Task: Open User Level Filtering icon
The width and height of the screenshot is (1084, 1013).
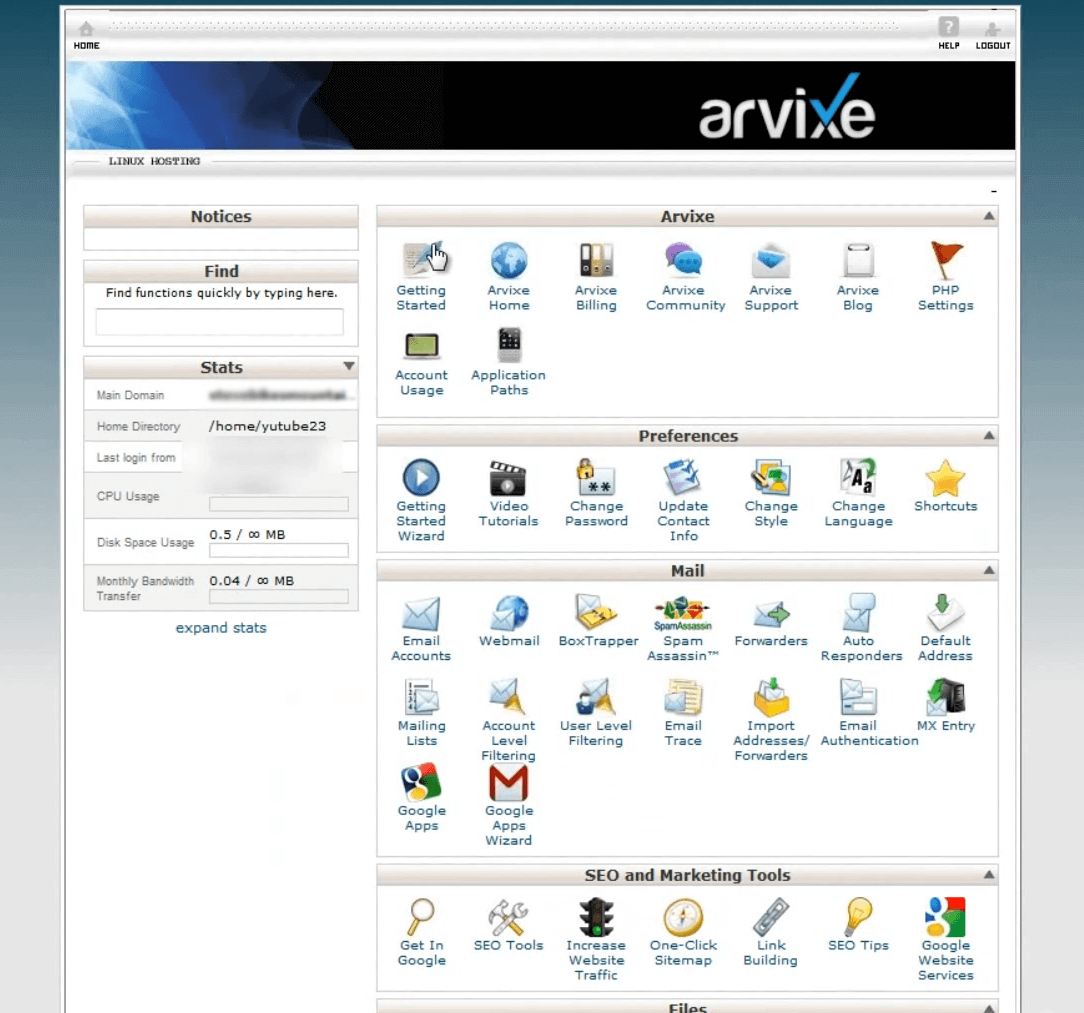Action: click(596, 696)
